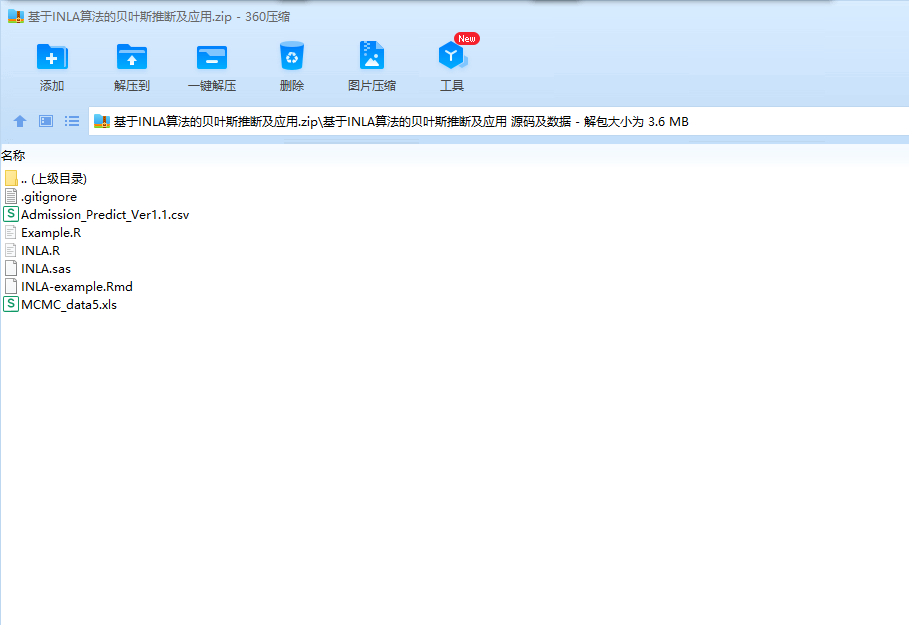
Task: Click the red New badge on 工具
Action: tap(467, 39)
